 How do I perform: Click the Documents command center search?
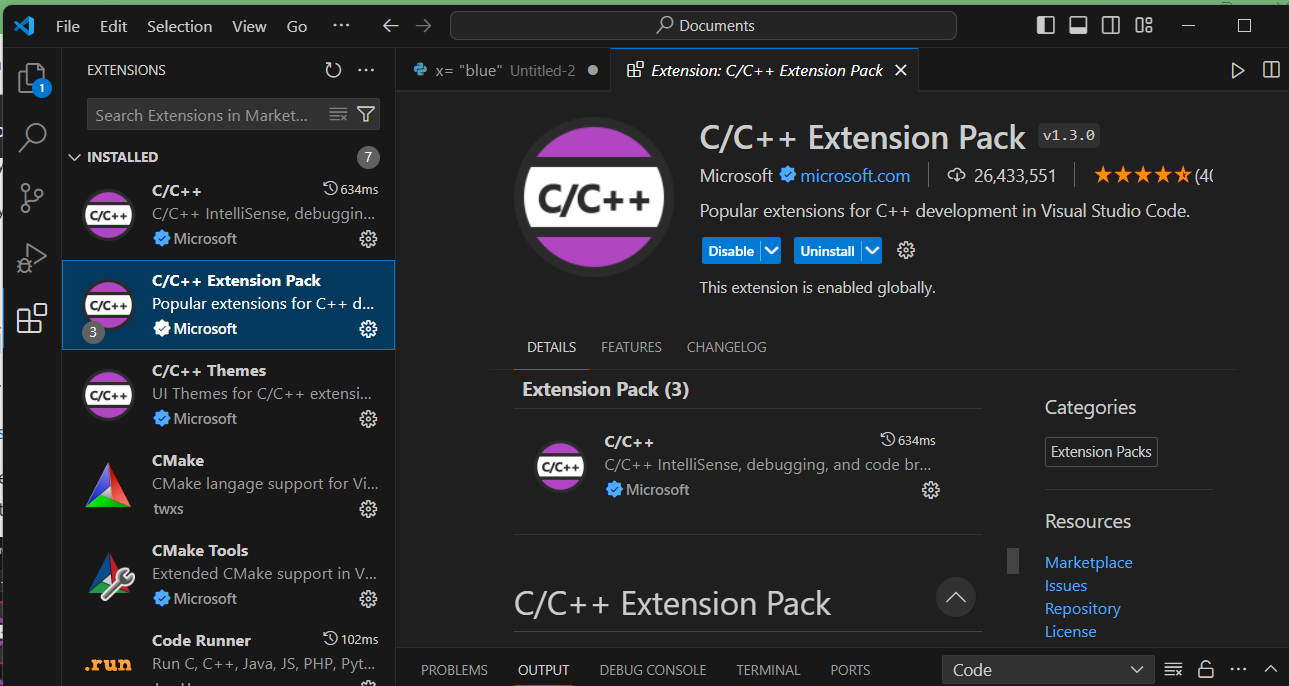703,26
